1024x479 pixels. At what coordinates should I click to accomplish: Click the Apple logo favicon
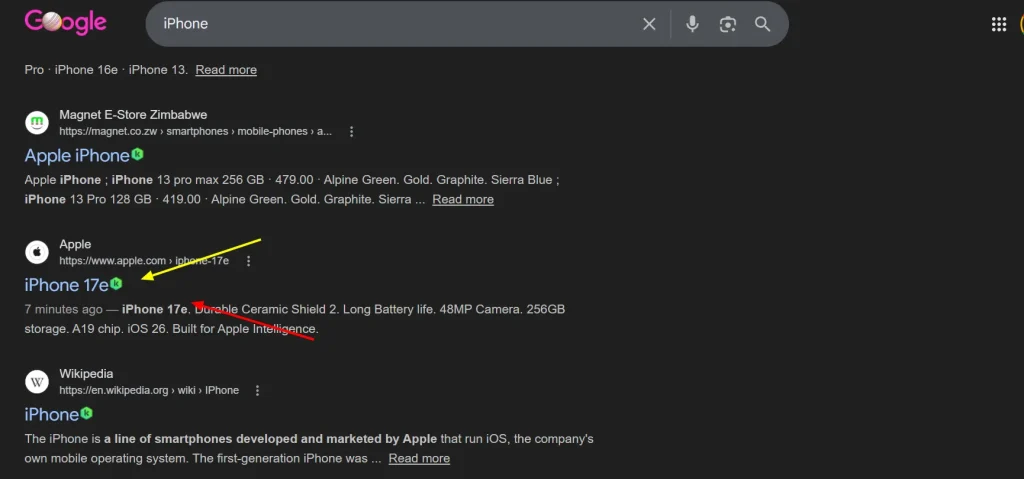pos(37,252)
